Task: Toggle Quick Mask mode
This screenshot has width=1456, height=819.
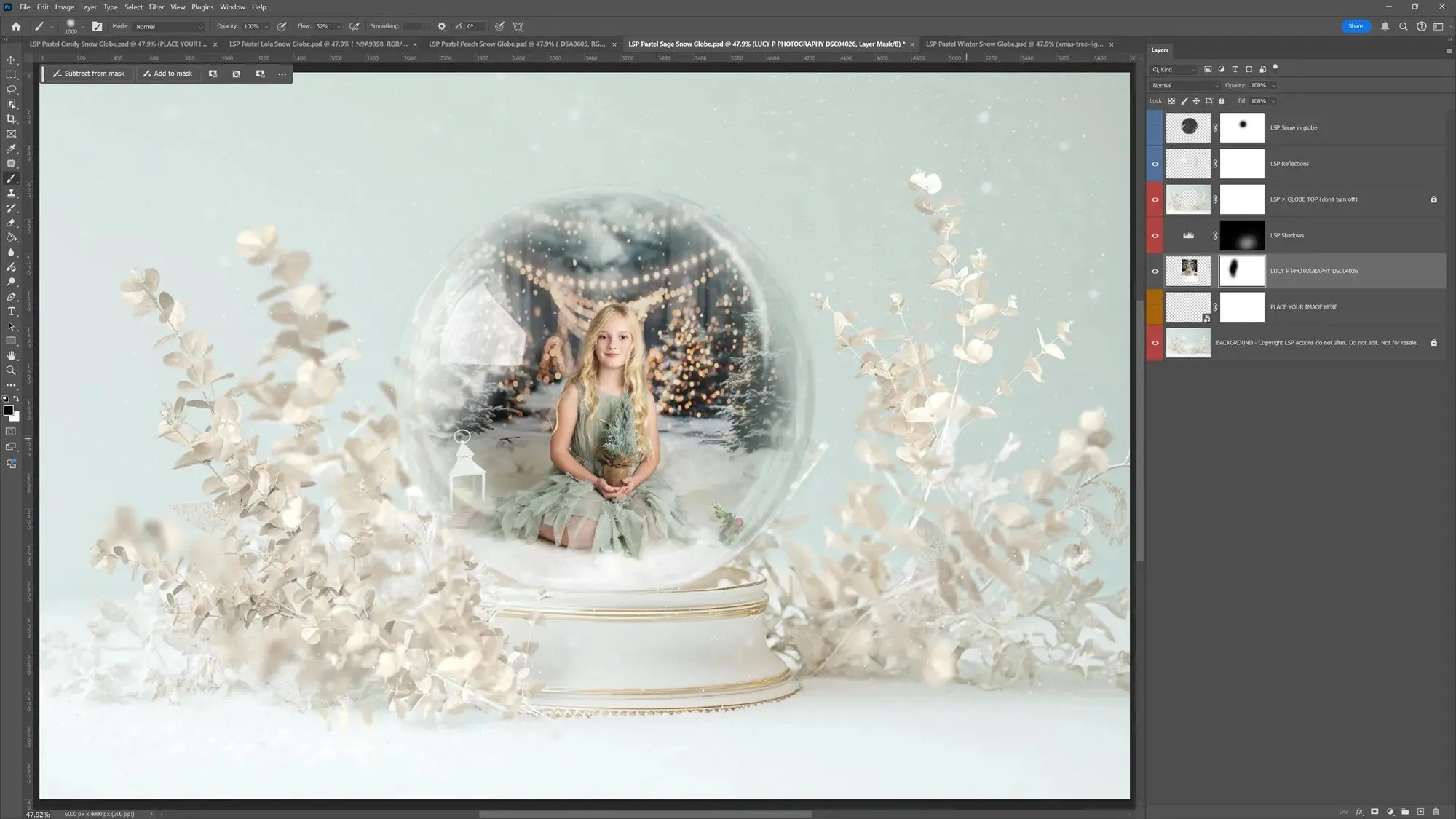Action: click(x=11, y=432)
